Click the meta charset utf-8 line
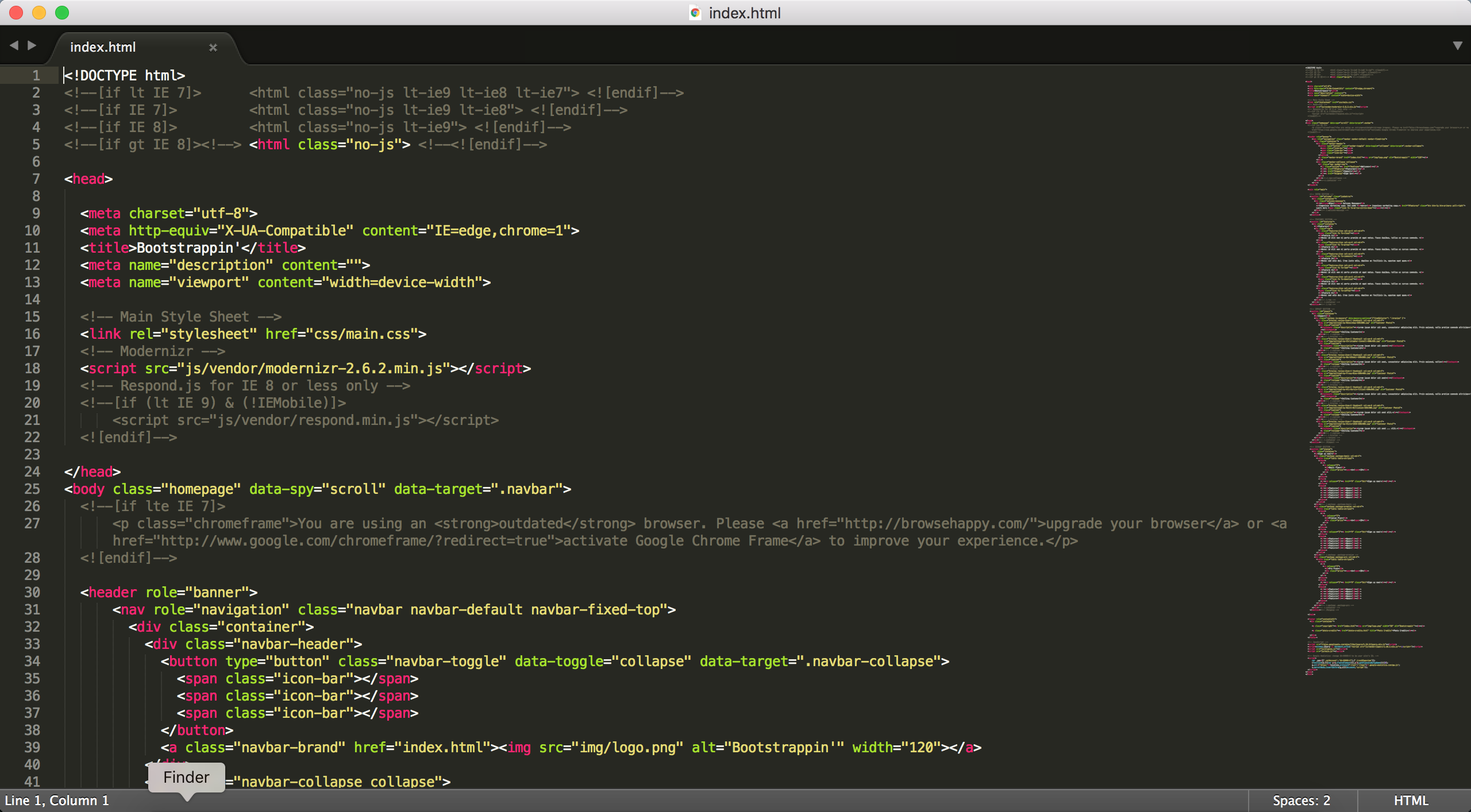Screen dimensions: 1471x812 tap(169, 213)
